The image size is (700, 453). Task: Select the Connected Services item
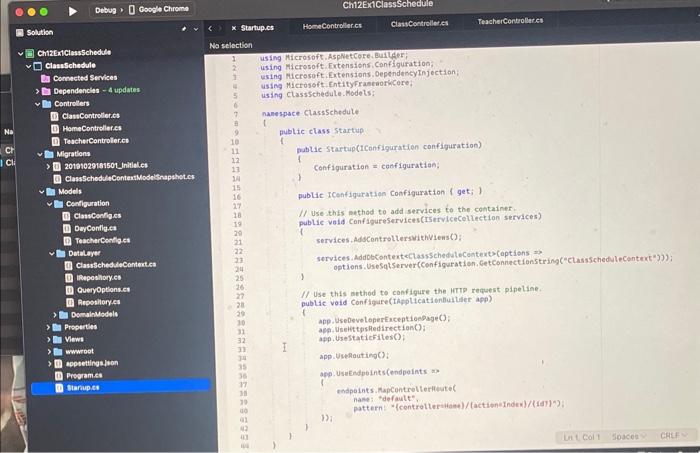[85, 78]
